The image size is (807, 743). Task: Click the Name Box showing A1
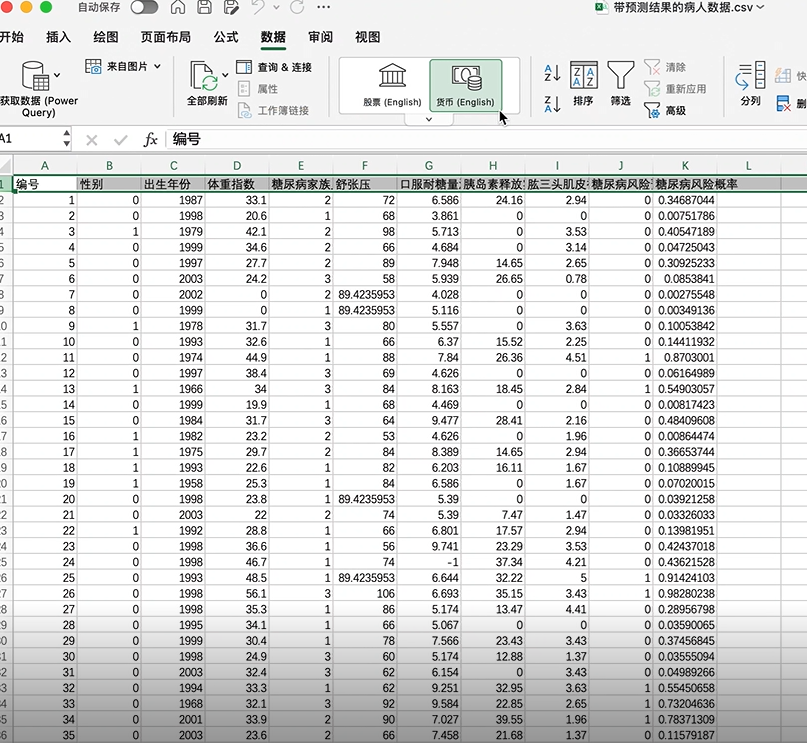point(30,139)
